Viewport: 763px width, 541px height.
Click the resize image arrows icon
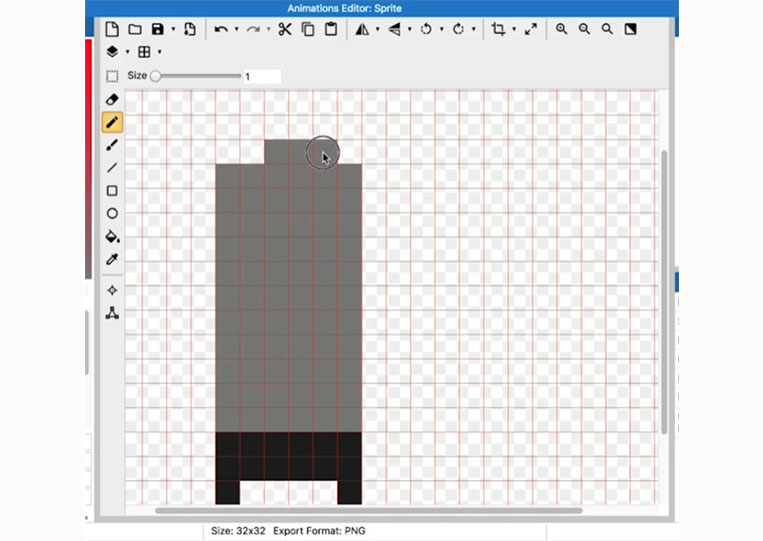pos(531,29)
